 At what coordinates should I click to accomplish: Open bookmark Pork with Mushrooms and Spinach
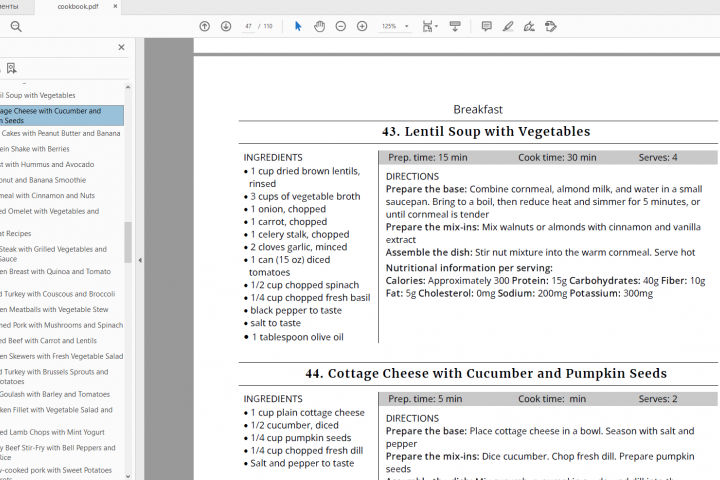pos(62,325)
